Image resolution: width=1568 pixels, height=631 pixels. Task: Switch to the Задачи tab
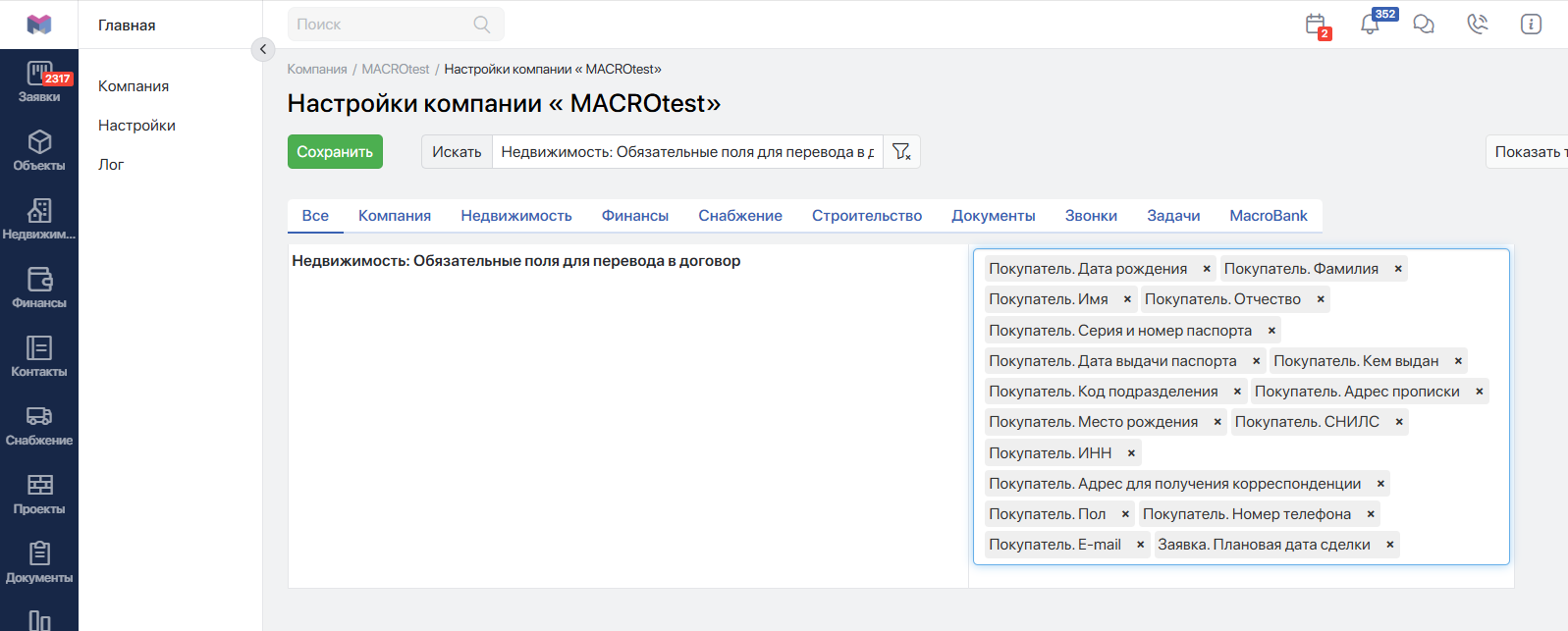click(1173, 216)
